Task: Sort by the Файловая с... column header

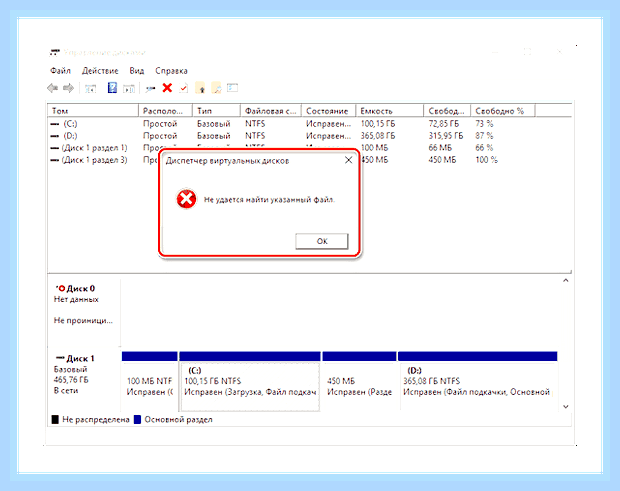Action: pos(271,111)
